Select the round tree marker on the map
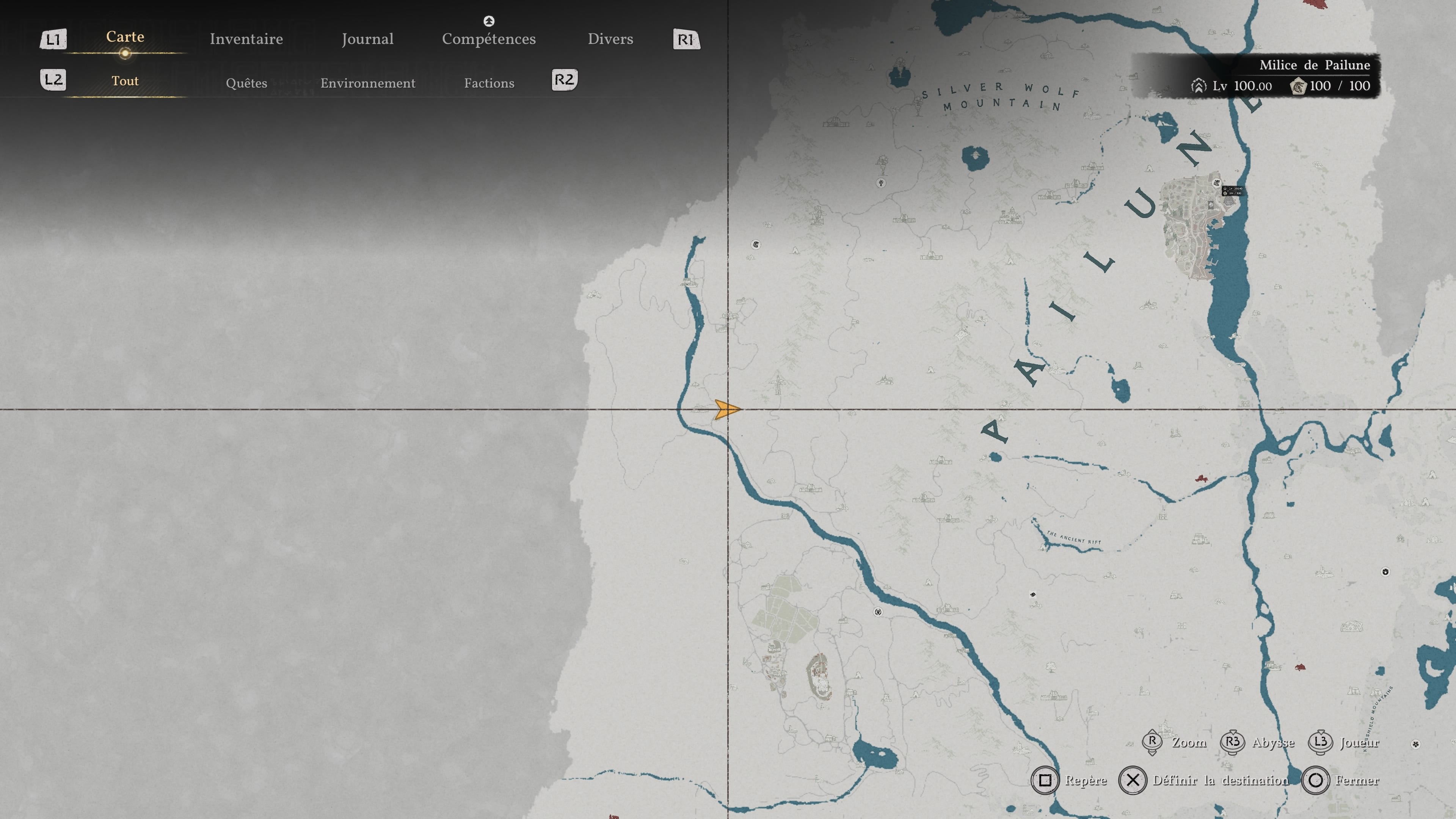The height and width of the screenshot is (819, 1456). click(x=880, y=182)
